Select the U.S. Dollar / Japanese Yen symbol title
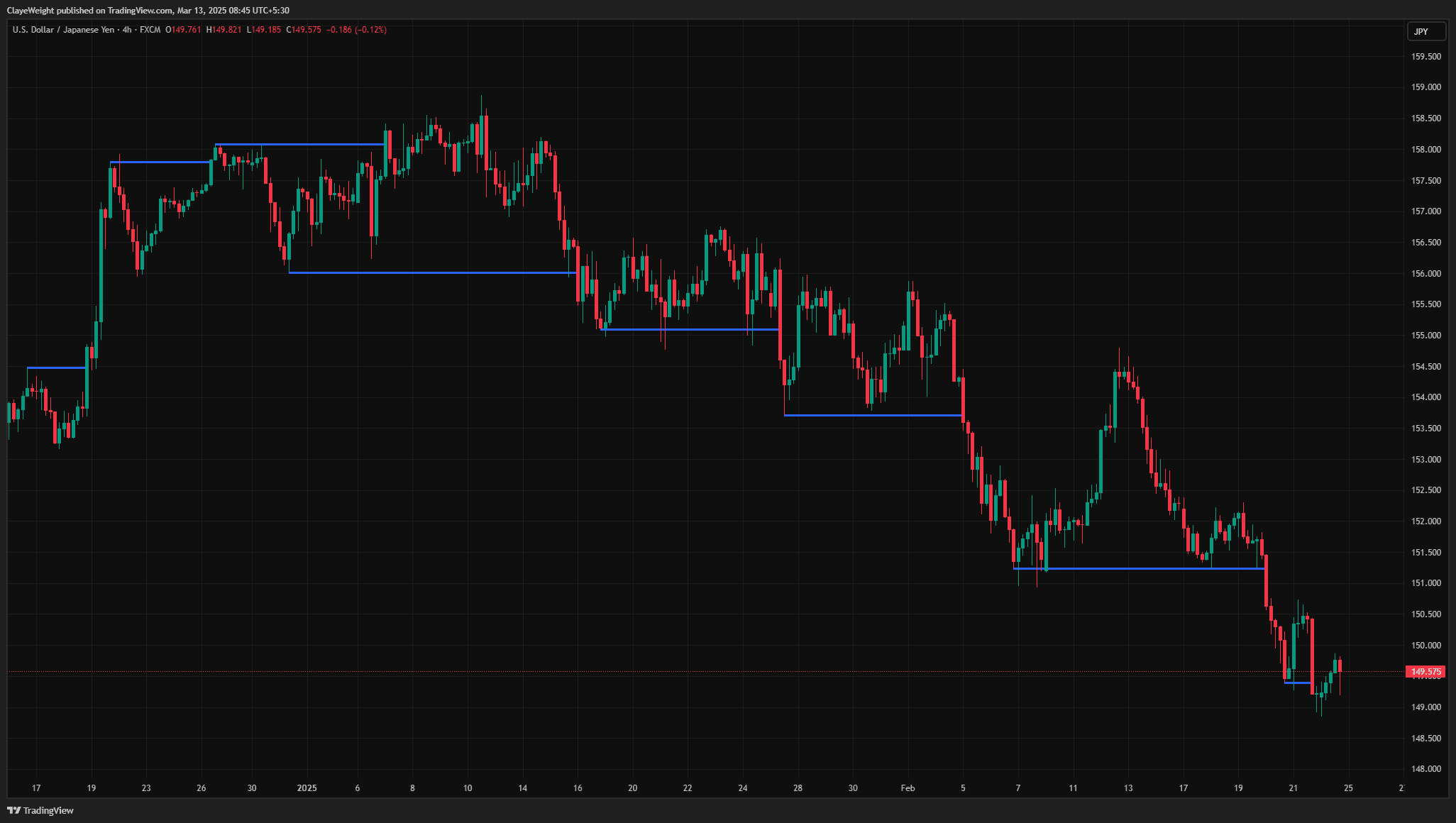This screenshot has width=1456, height=823. [64, 30]
